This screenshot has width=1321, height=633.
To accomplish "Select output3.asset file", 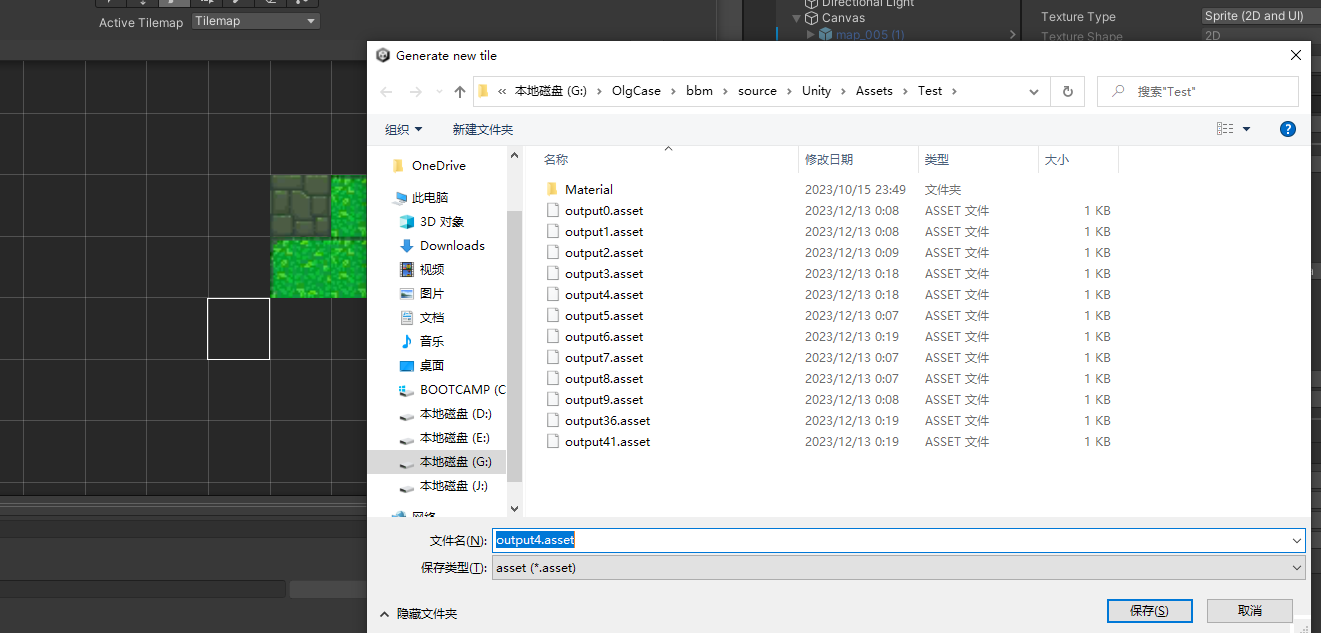I will point(603,273).
